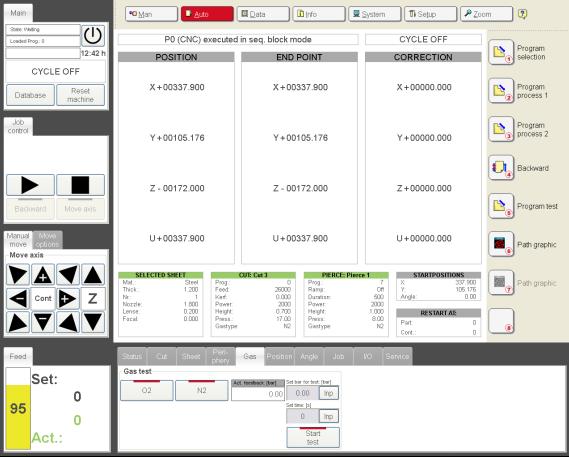Adjust the yellow Feed override bar
Viewport: 569px width, 458px height.
coord(18,409)
